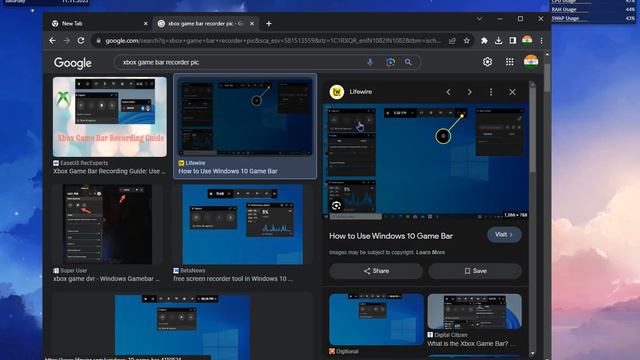Open a new browser tab

point(269,24)
